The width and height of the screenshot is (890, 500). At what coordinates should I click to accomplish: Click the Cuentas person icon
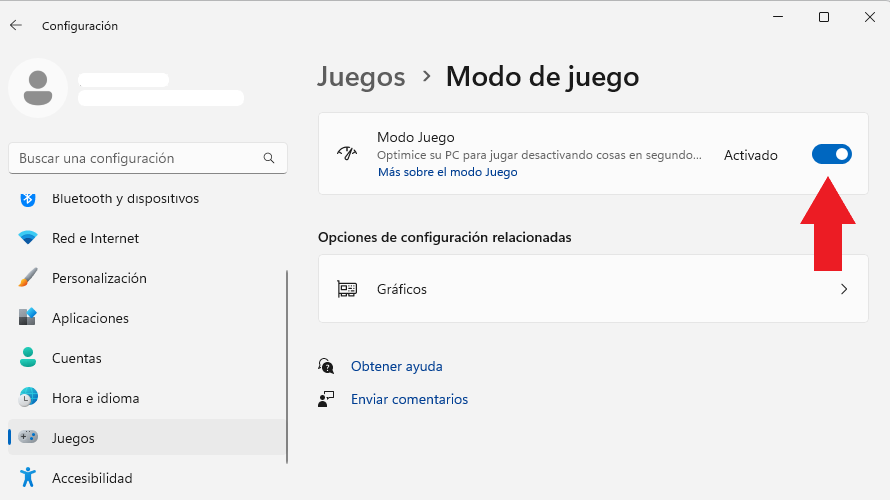click(28, 358)
